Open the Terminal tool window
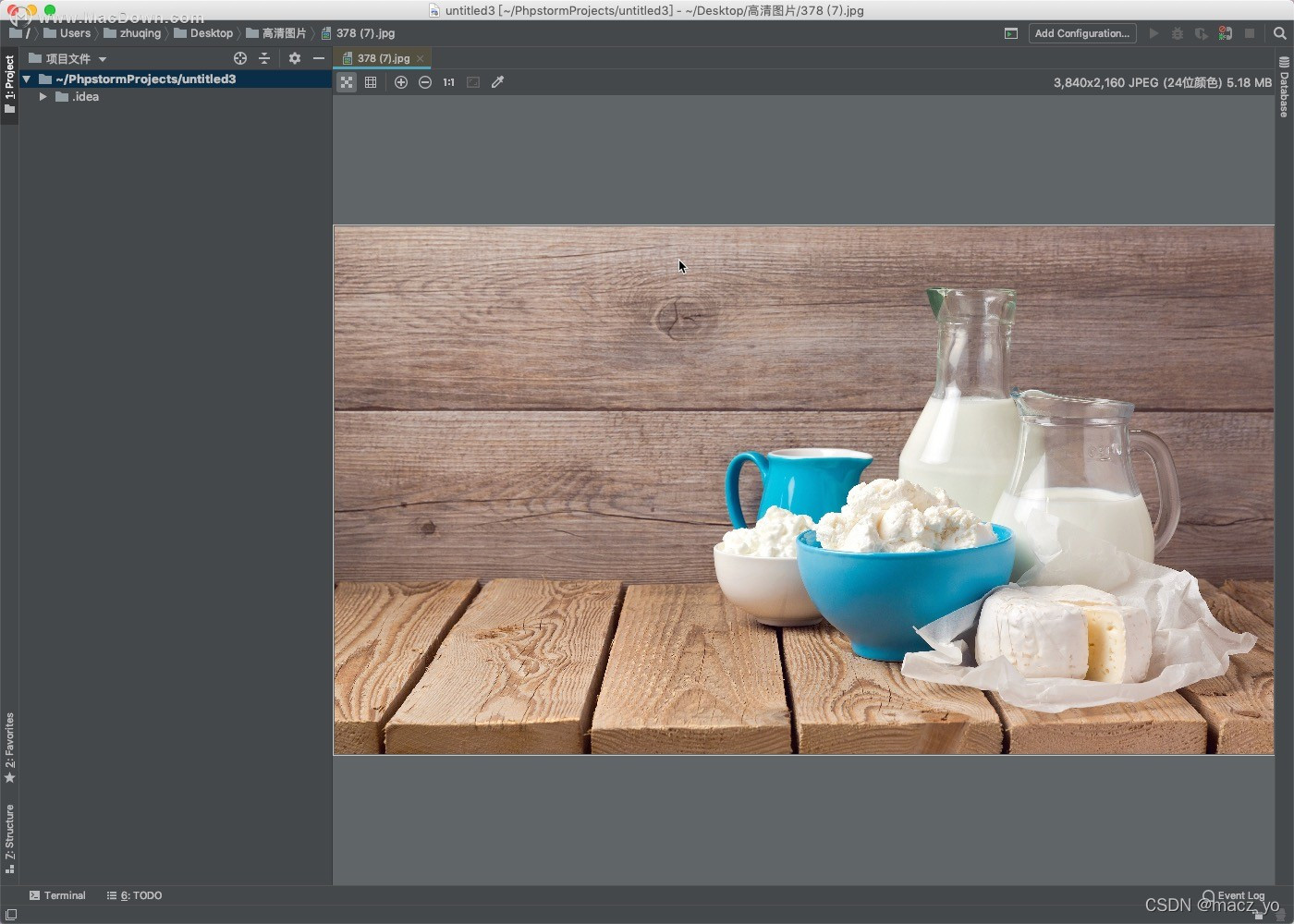Screen dimensions: 1294x924 pyautogui.click(x=57, y=895)
